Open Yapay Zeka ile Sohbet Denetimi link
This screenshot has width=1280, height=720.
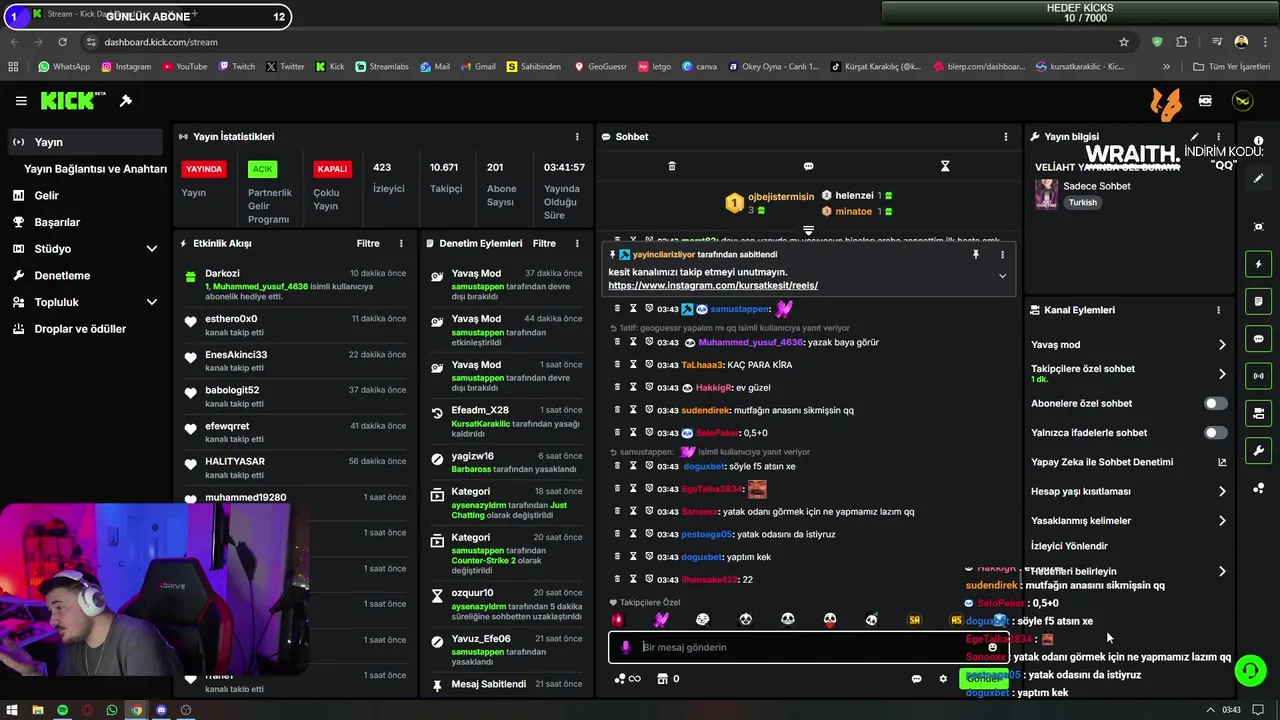(x=1128, y=462)
